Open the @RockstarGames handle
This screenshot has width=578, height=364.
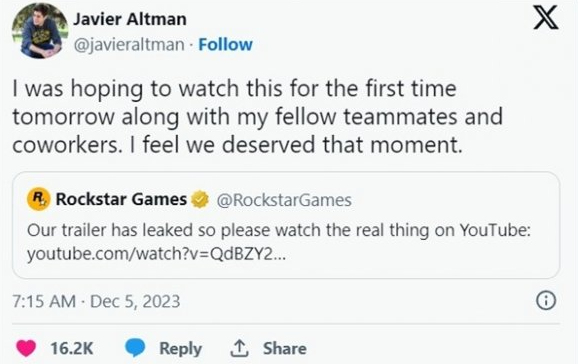coord(284,200)
